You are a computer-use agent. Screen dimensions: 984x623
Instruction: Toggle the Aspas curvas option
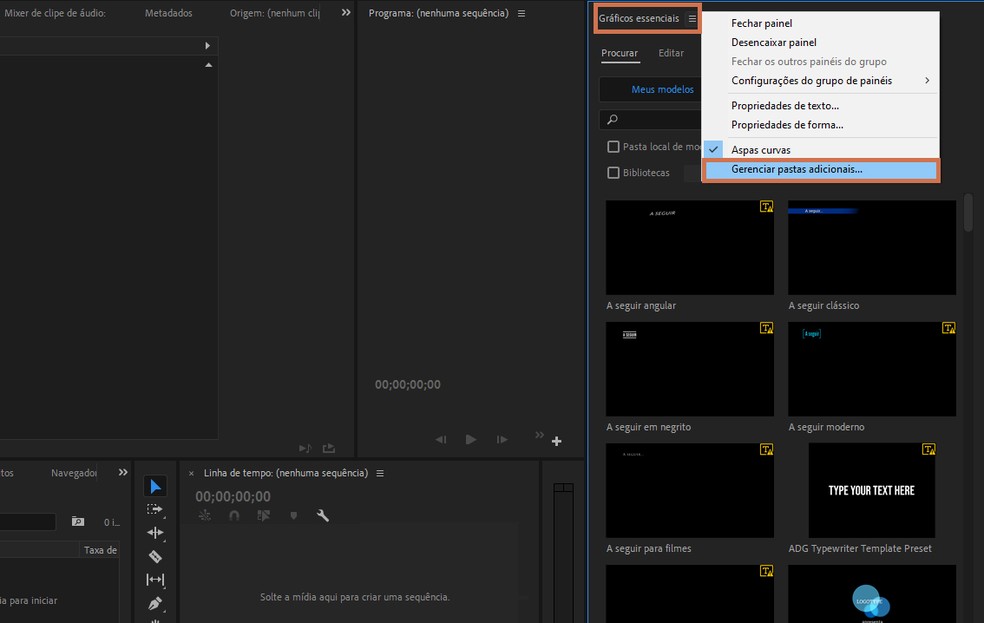click(x=760, y=150)
